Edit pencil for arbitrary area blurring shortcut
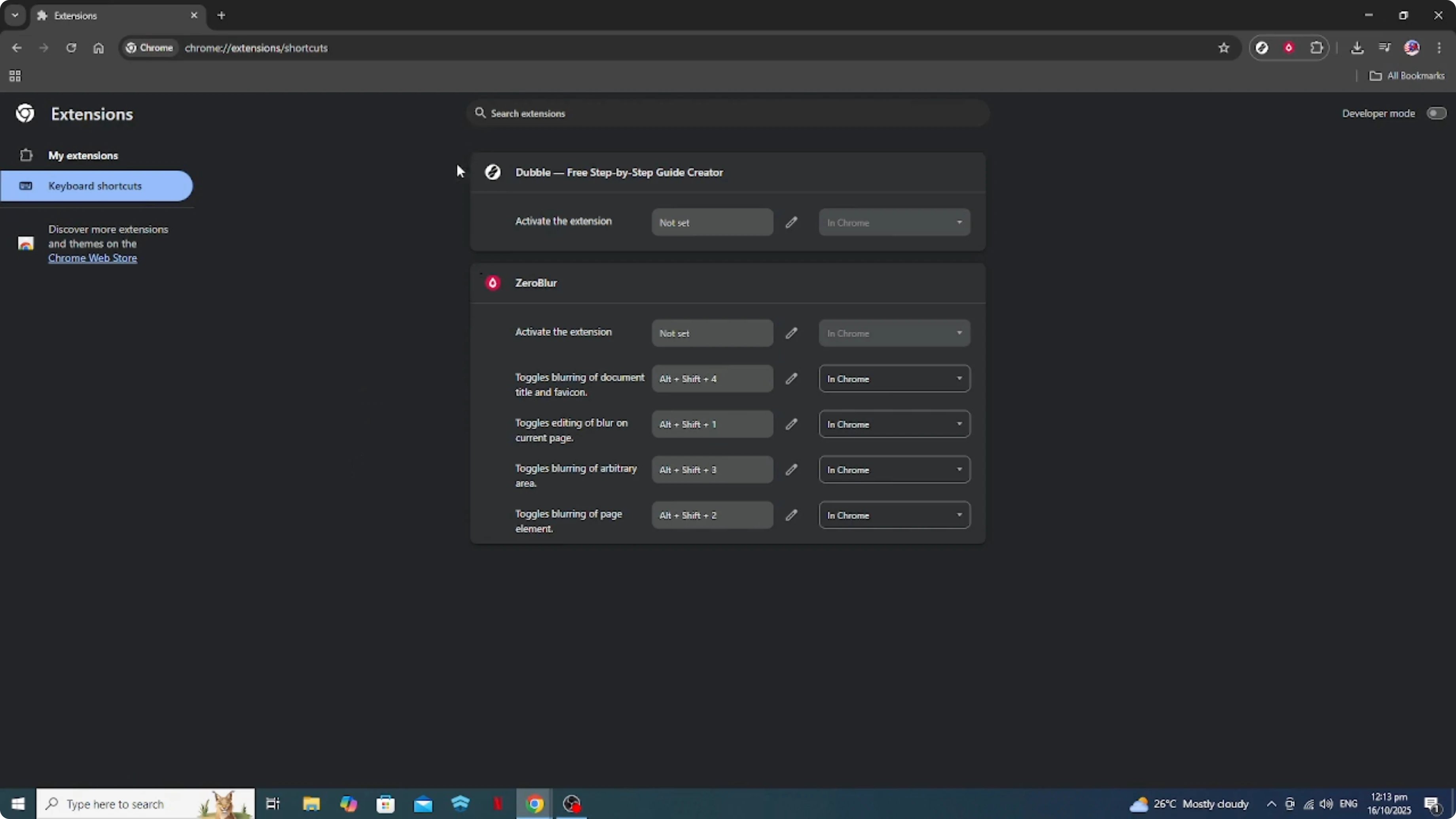This screenshot has height=819, width=1456. tap(791, 469)
